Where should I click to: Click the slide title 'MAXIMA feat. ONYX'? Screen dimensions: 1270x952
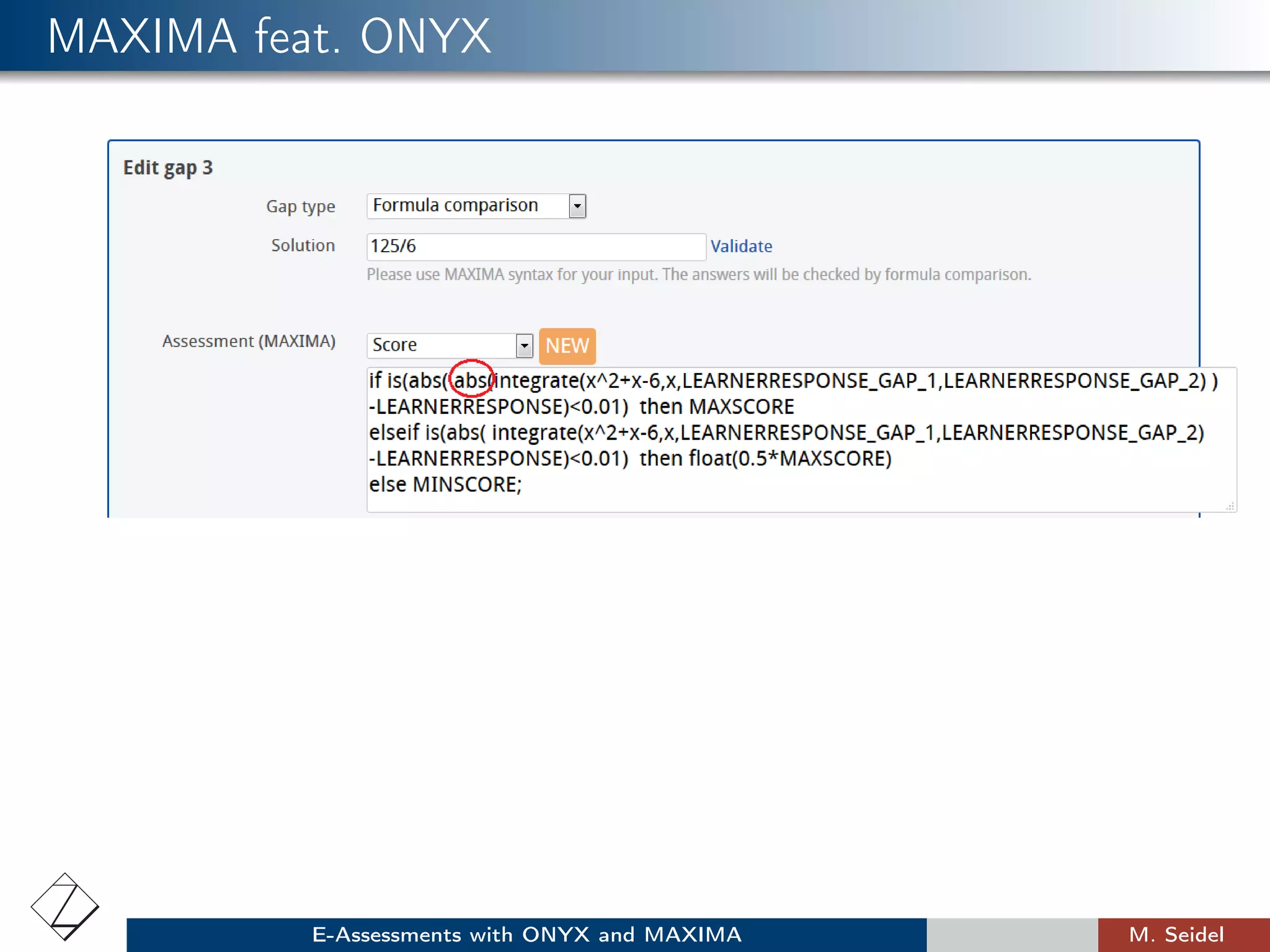tap(269, 37)
